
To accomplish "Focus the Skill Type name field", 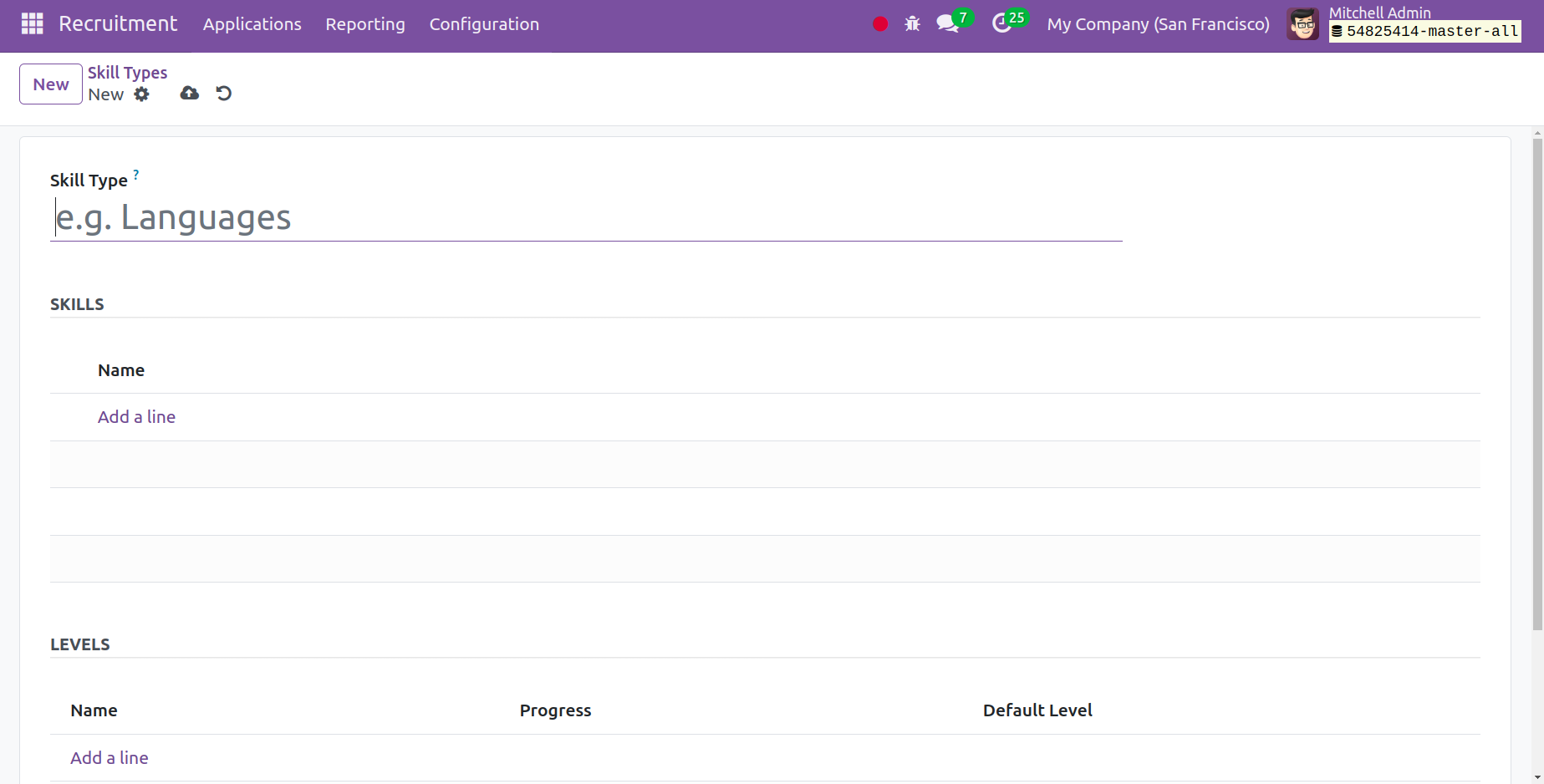I will (x=586, y=217).
